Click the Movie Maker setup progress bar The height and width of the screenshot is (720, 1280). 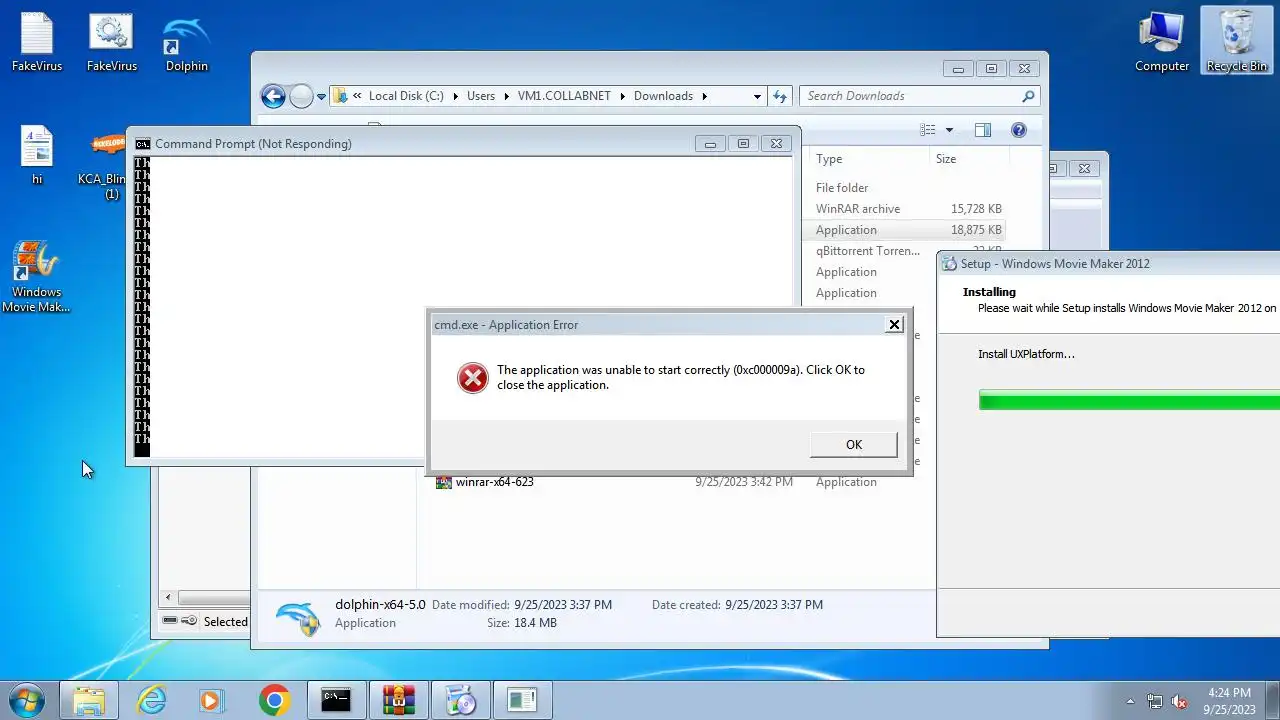point(1129,401)
